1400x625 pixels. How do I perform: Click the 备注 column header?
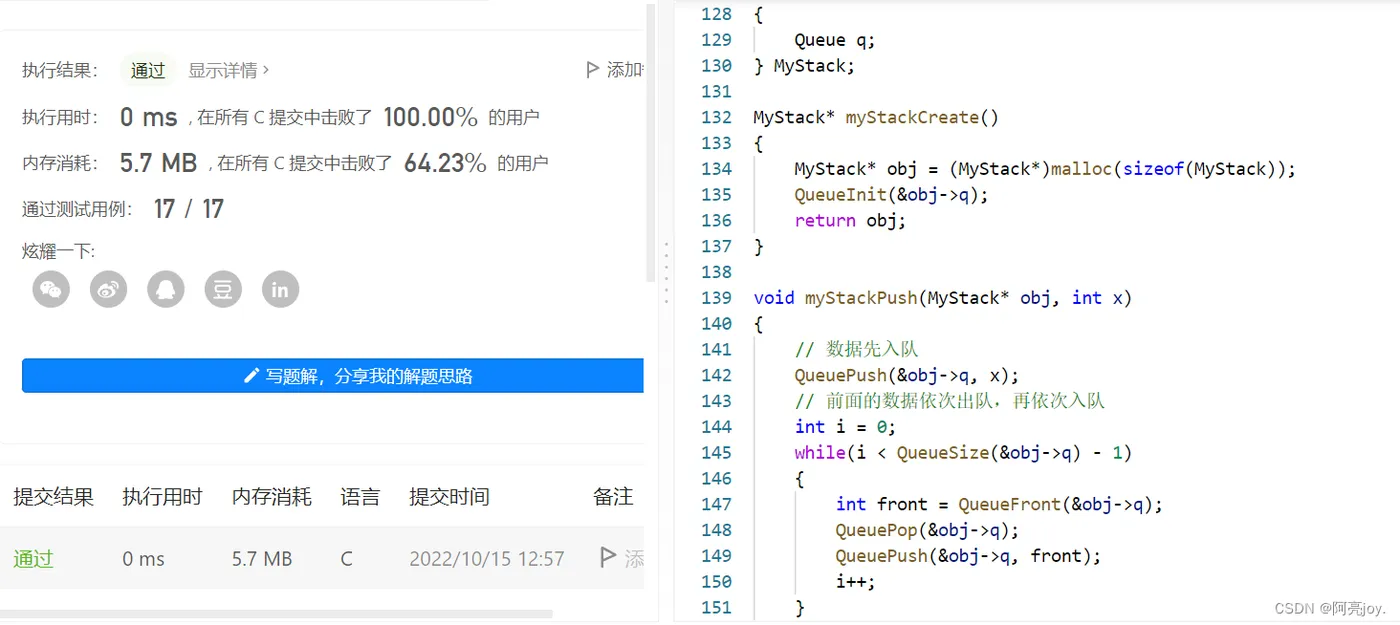pos(612,497)
